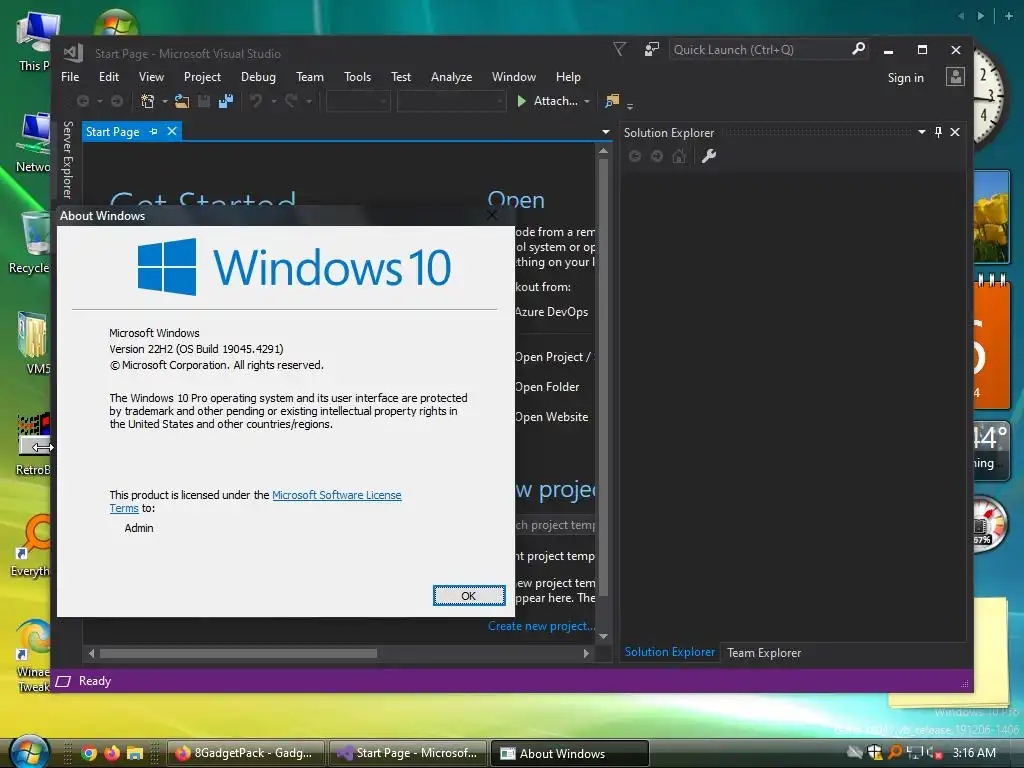Toggle the pin on the Start Page tab
The height and width of the screenshot is (768, 1024).
(x=153, y=131)
